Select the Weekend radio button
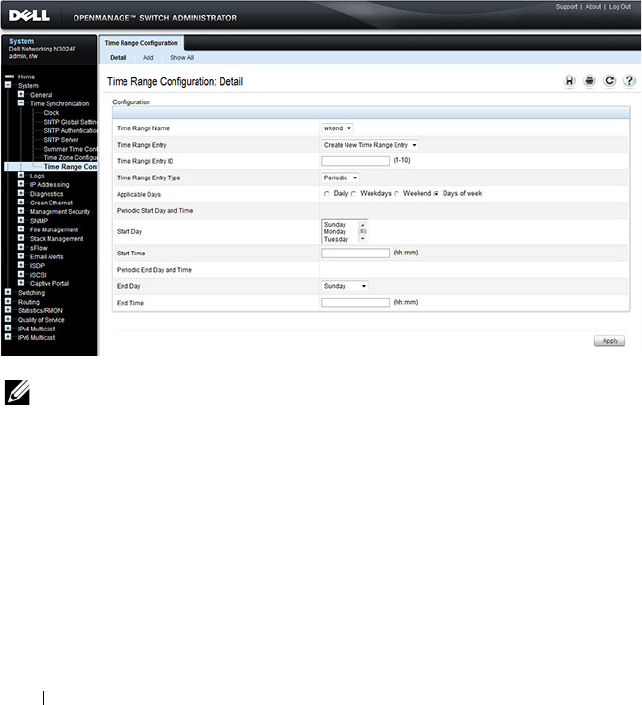Screen dimensions: 642x705 (x=396, y=194)
